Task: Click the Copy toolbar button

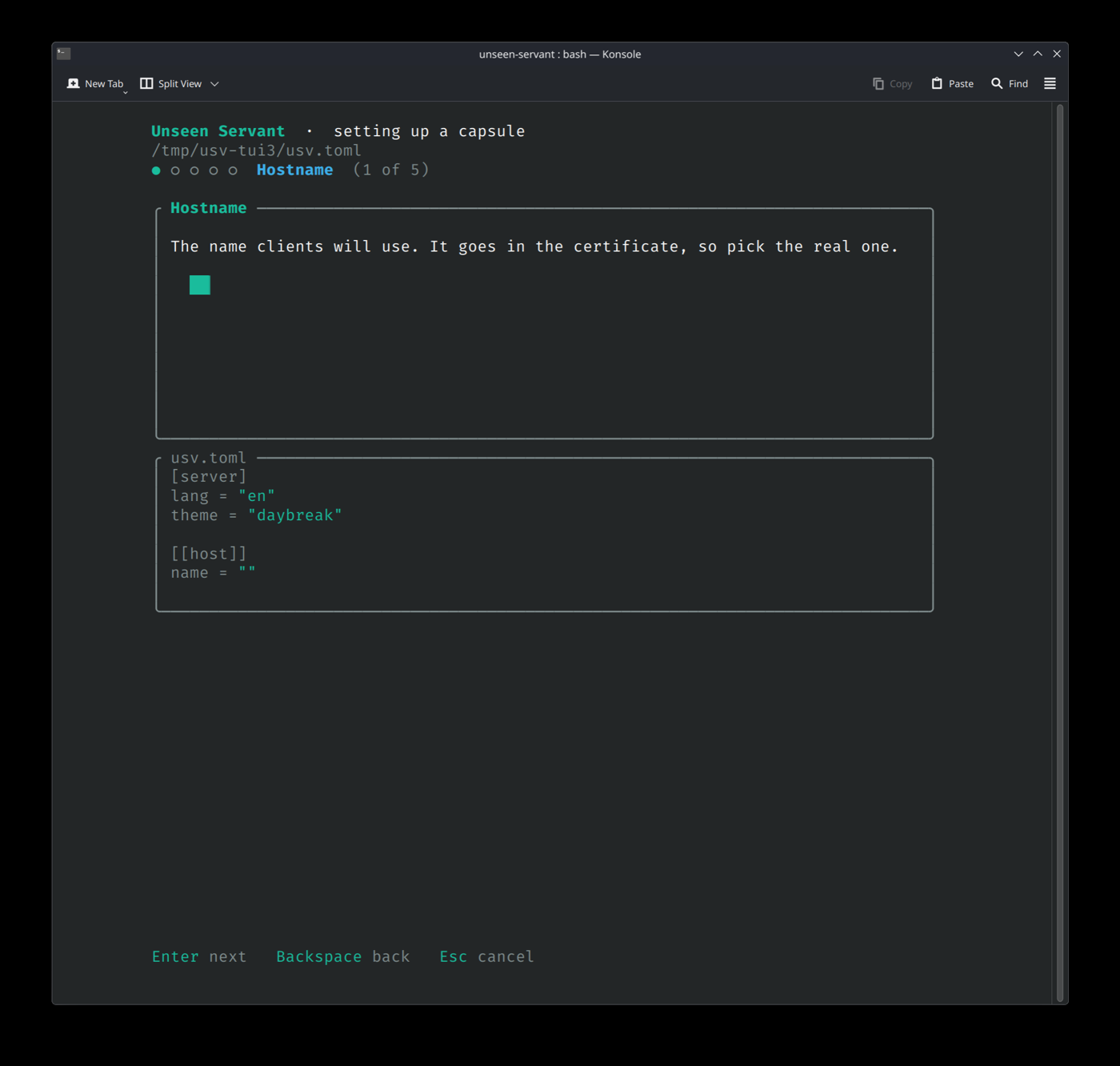Action: tap(892, 84)
